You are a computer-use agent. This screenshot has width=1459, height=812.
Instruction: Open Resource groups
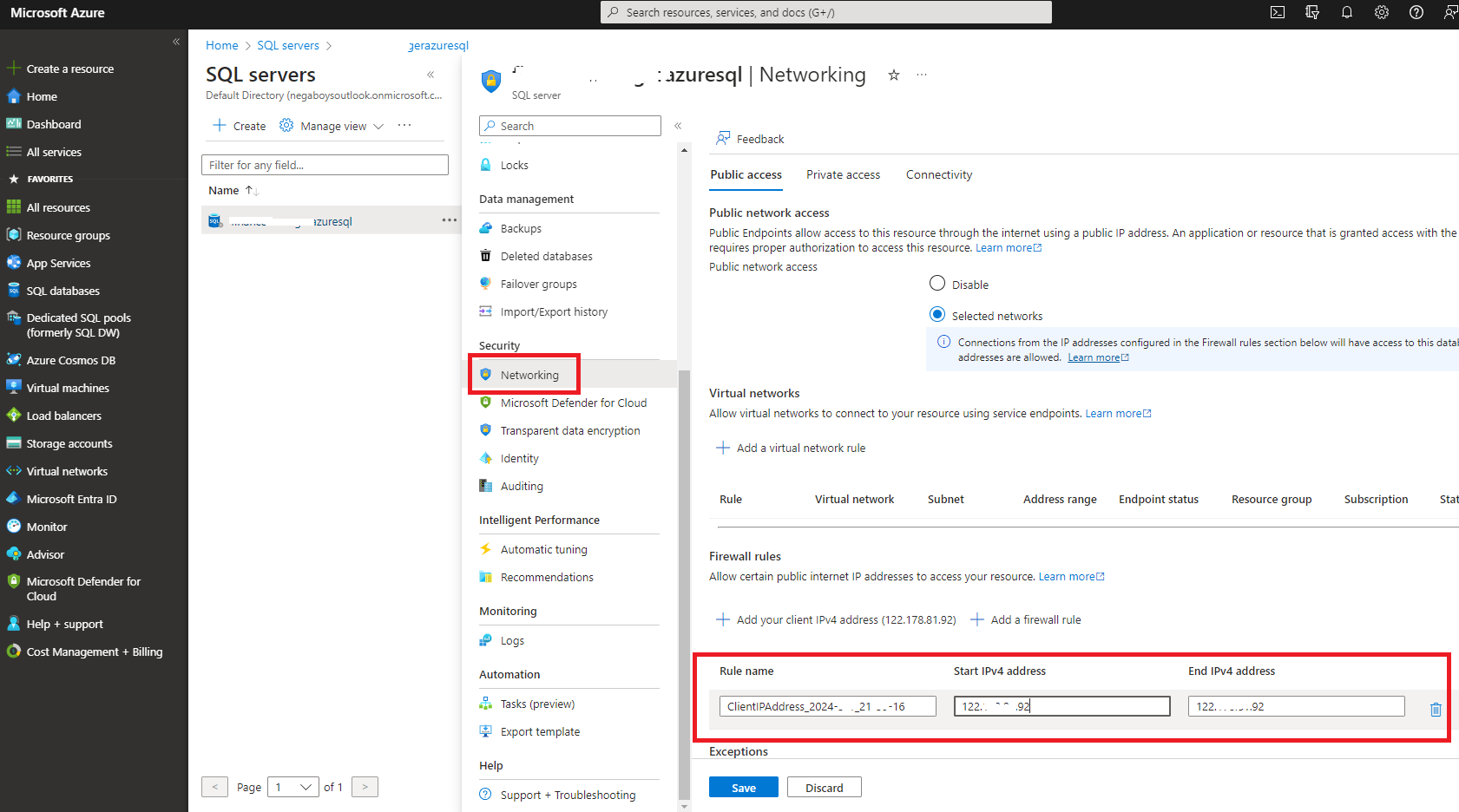(68, 235)
